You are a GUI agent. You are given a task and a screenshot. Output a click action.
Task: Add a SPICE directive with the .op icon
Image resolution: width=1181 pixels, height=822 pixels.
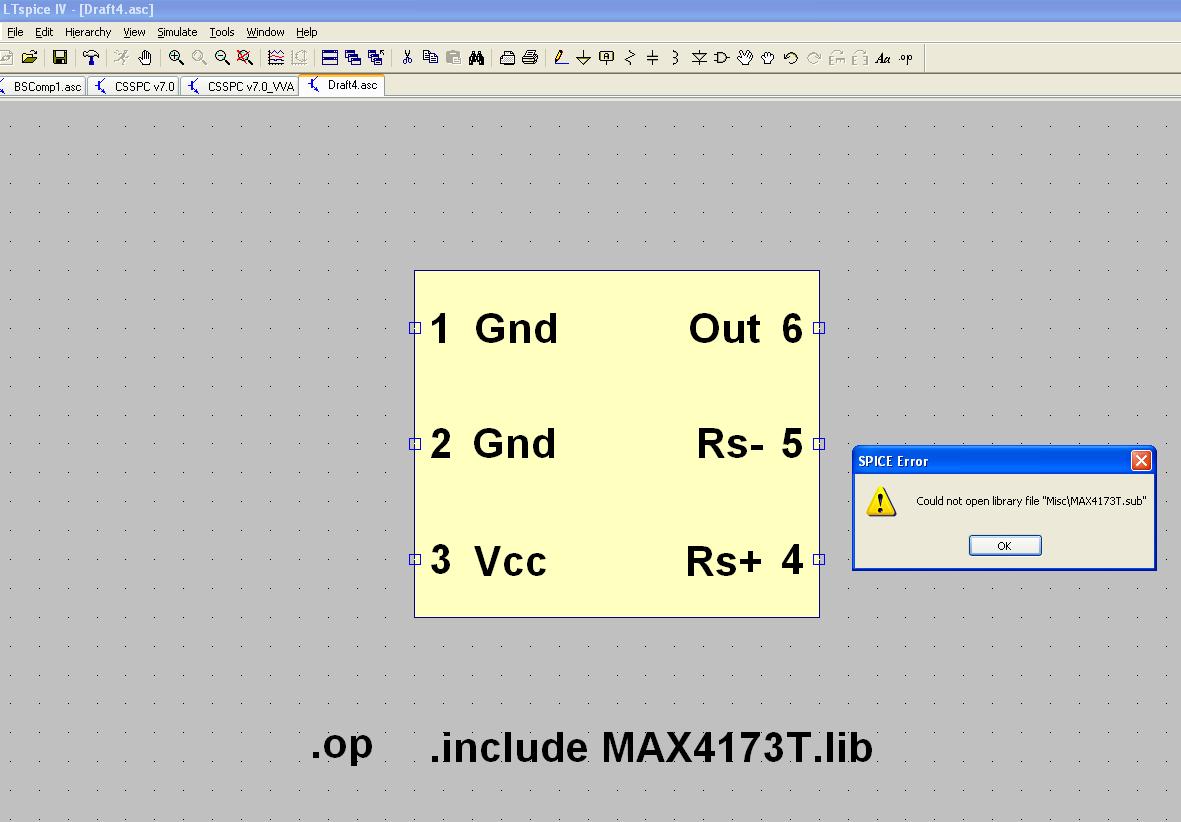coord(906,57)
